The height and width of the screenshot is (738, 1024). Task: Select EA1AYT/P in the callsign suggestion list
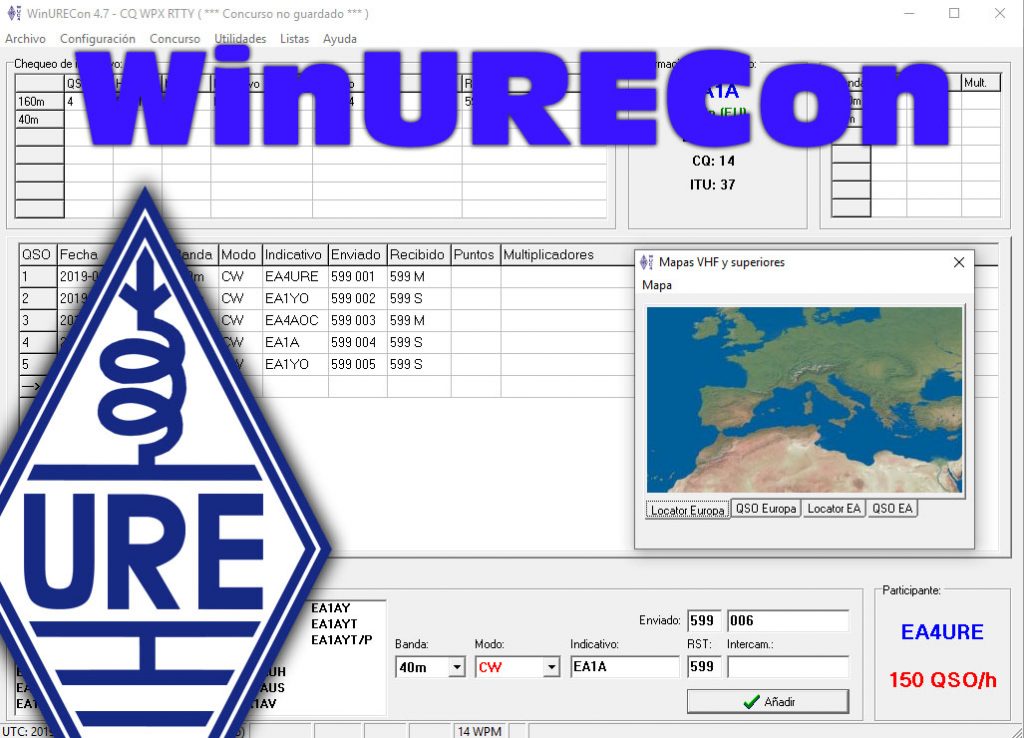pos(342,639)
